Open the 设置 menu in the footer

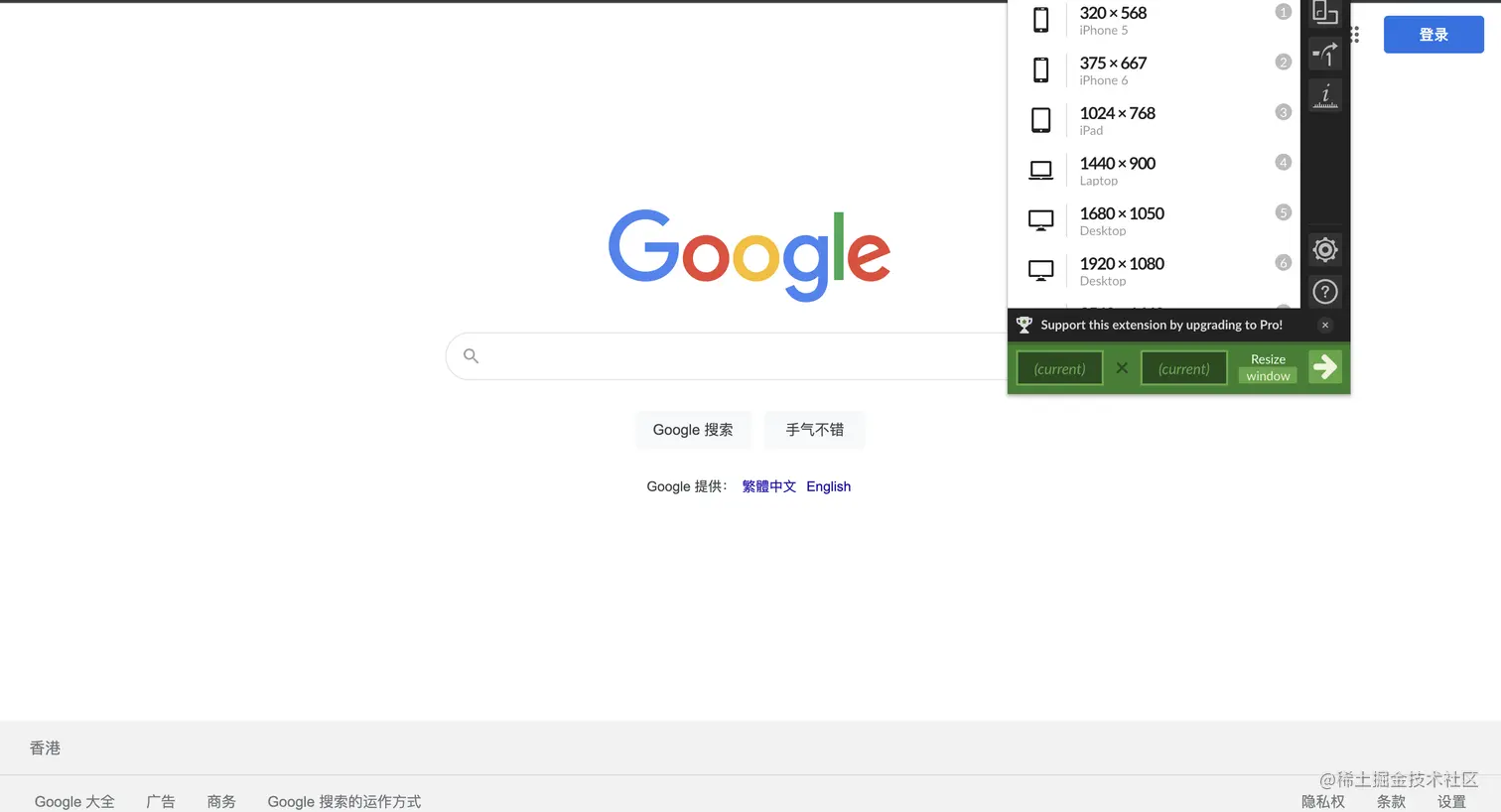(x=1450, y=801)
